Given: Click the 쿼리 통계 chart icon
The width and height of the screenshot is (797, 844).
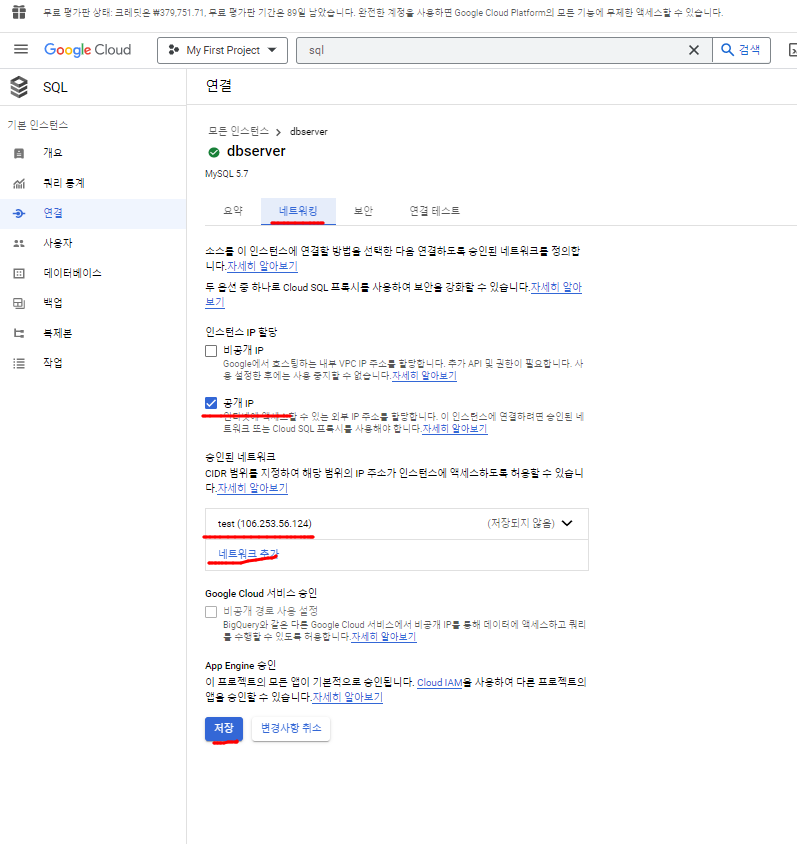Looking at the screenshot, I should coord(19,184).
